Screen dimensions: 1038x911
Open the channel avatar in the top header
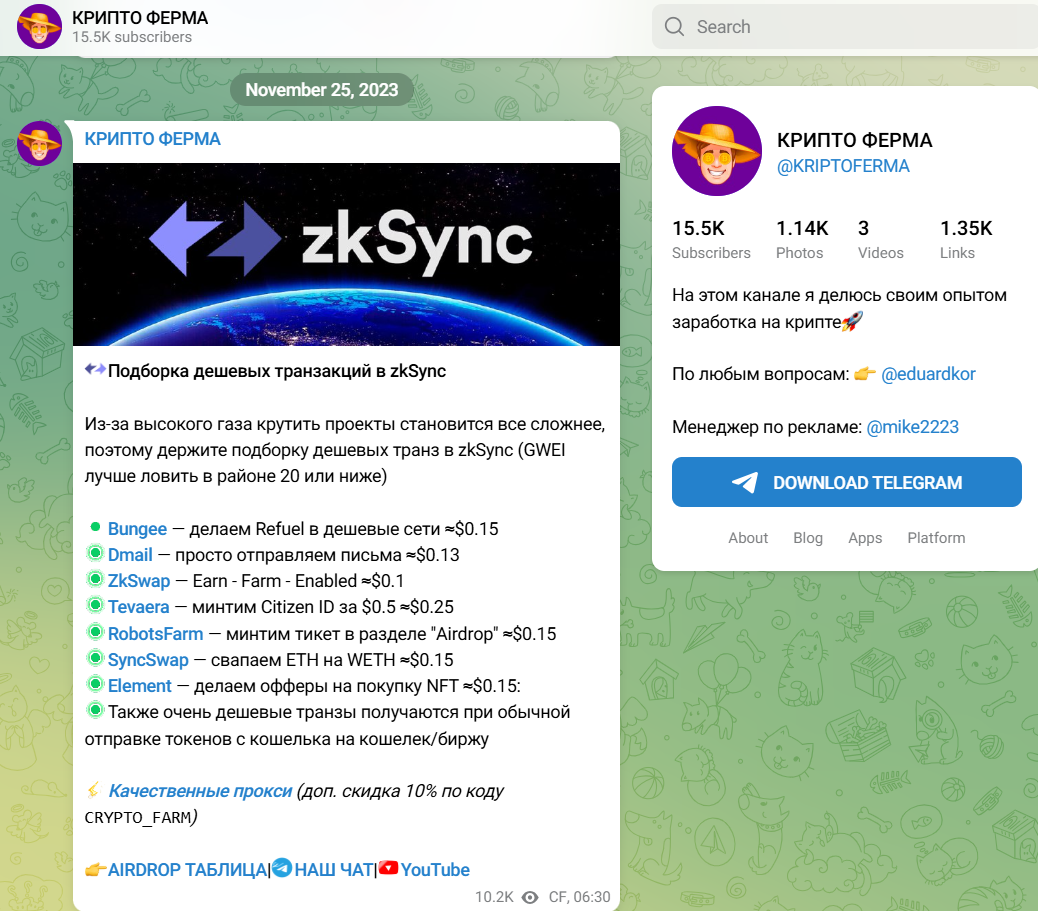pos(39,26)
